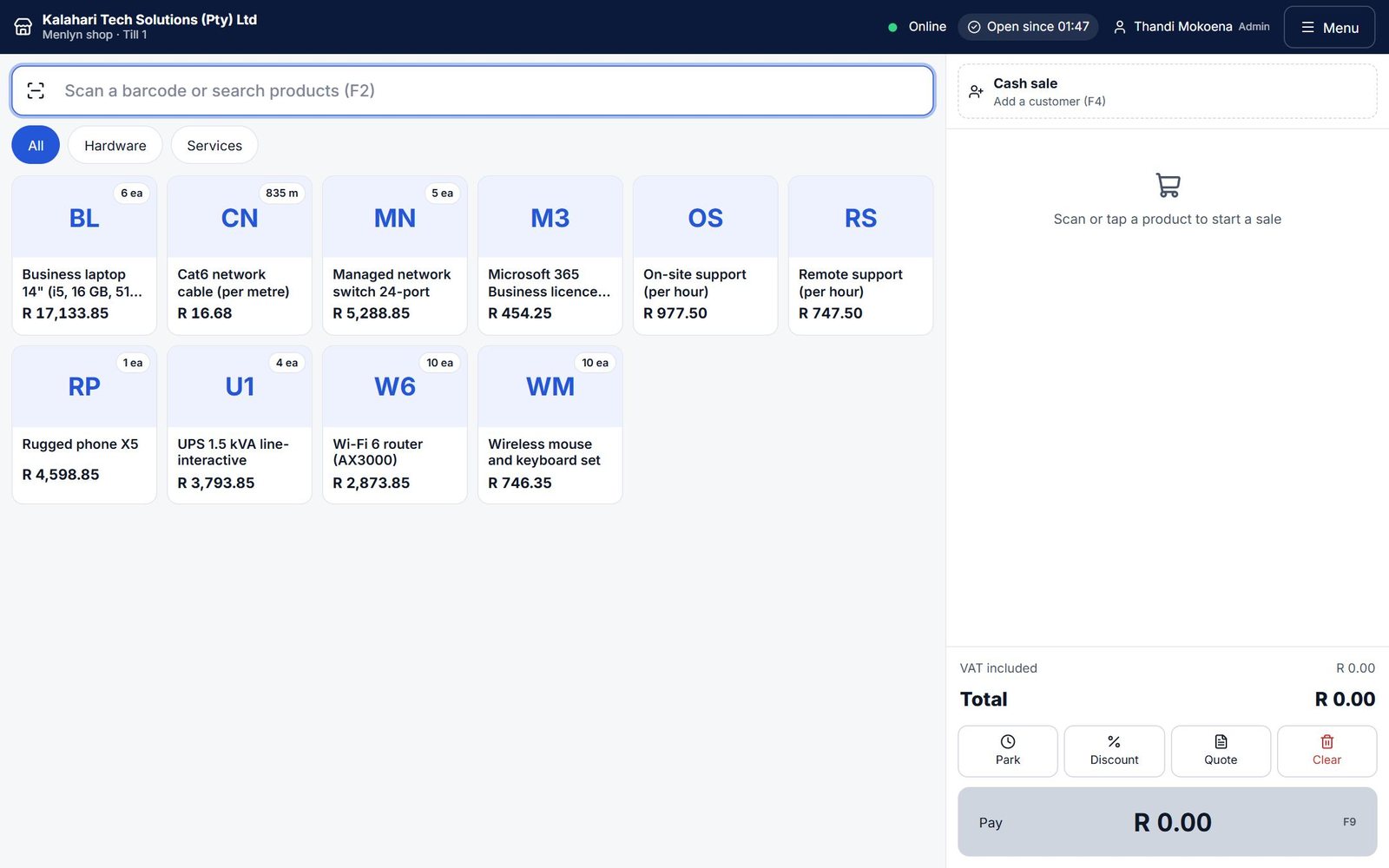The width and height of the screenshot is (1389, 868).
Task: Show All product categories
Action: tap(36, 145)
